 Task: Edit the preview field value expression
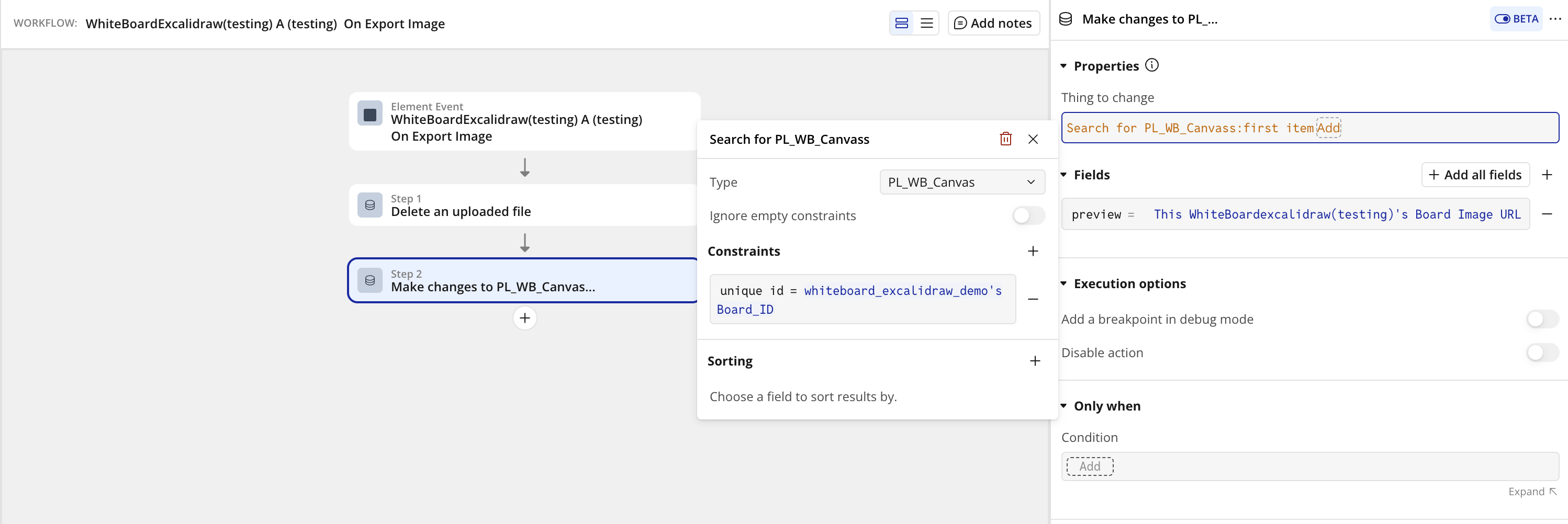(1337, 214)
